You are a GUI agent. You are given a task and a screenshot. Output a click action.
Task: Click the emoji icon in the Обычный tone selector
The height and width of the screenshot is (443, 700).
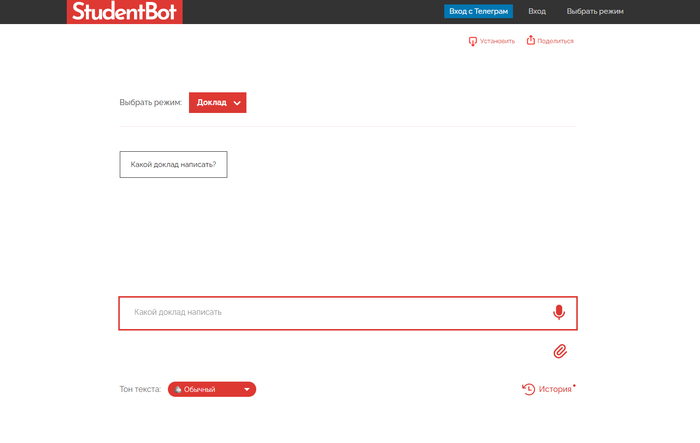177,389
